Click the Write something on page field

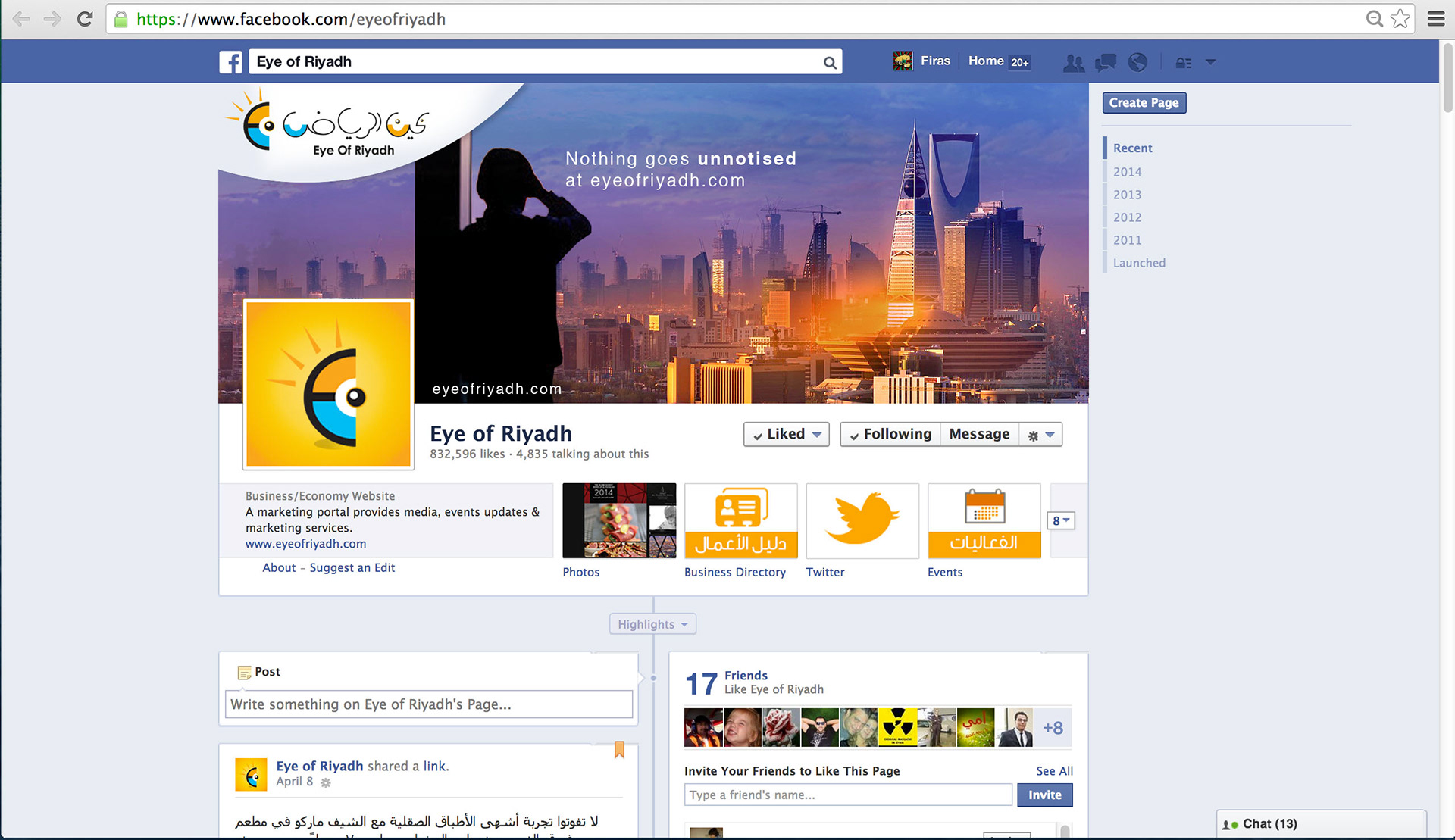(x=429, y=704)
